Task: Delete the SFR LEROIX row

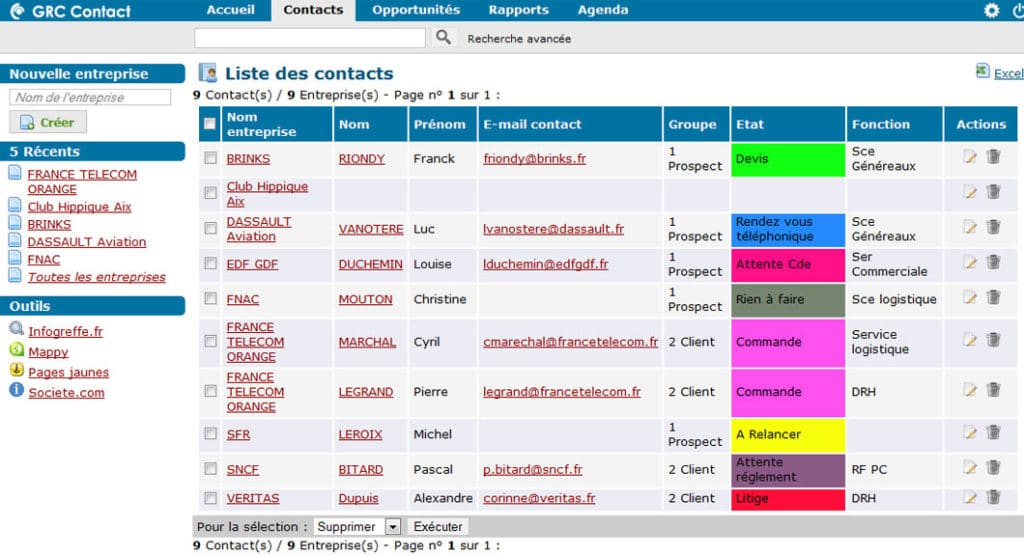Action: tap(993, 433)
